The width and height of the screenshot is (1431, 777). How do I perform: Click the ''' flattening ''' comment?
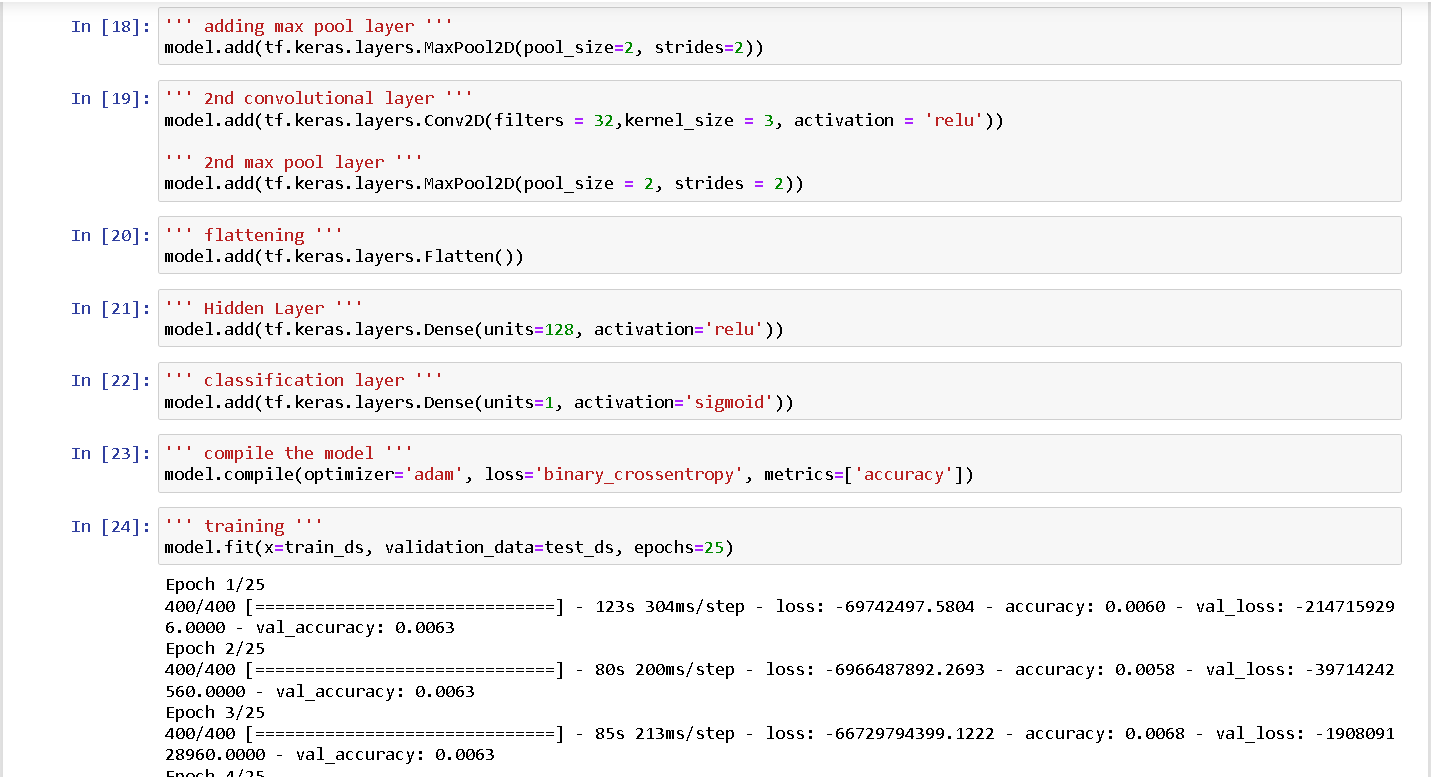[x=254, y=236]
